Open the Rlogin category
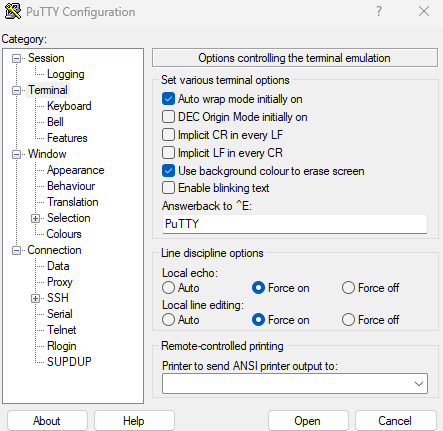 pos(62,346)
